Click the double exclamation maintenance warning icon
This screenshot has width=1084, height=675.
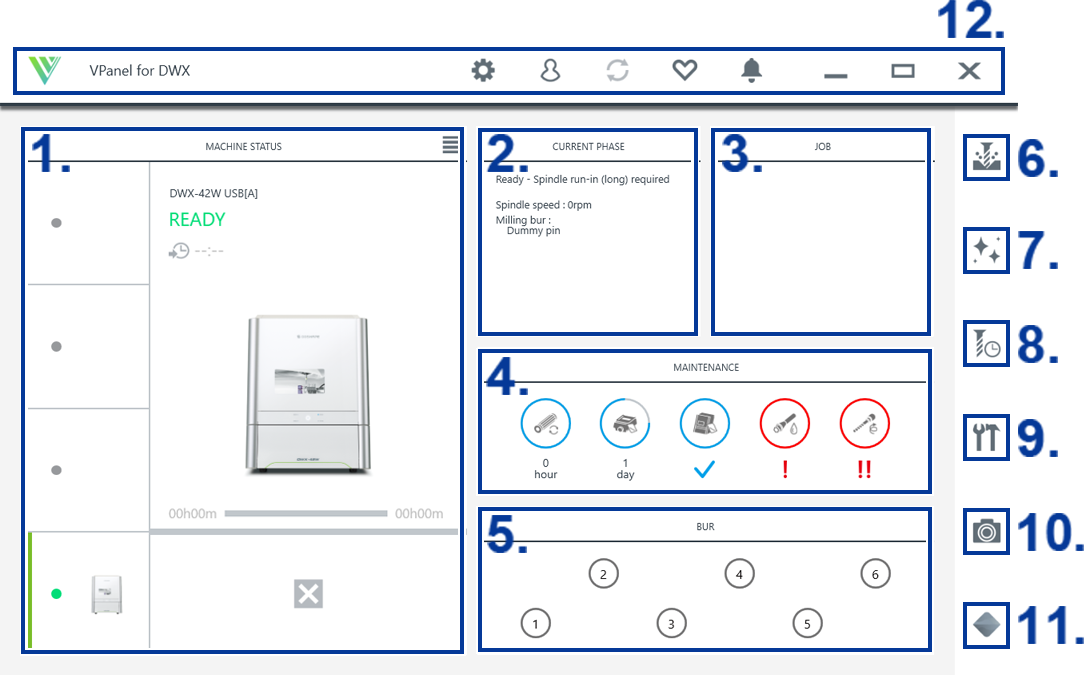(x=864, y=423)
